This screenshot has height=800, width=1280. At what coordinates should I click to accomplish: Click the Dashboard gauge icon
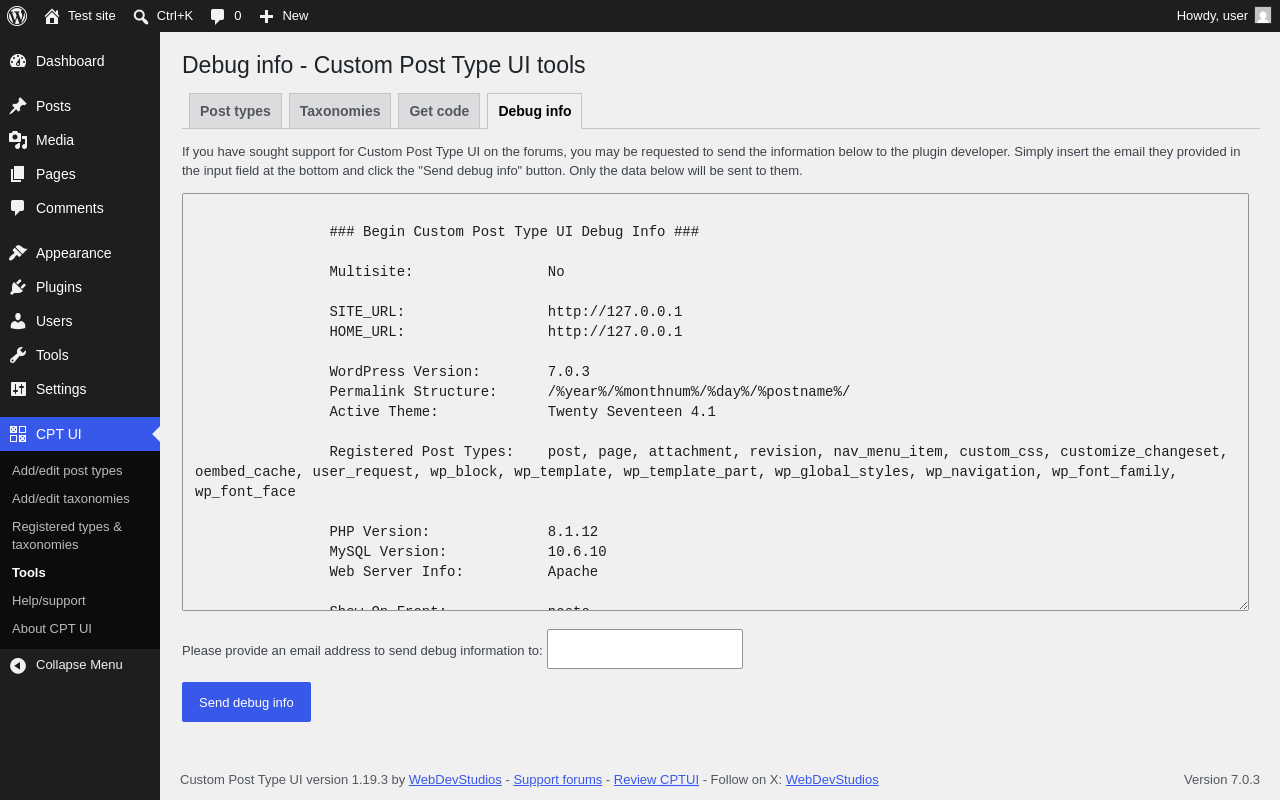(18, 61)
